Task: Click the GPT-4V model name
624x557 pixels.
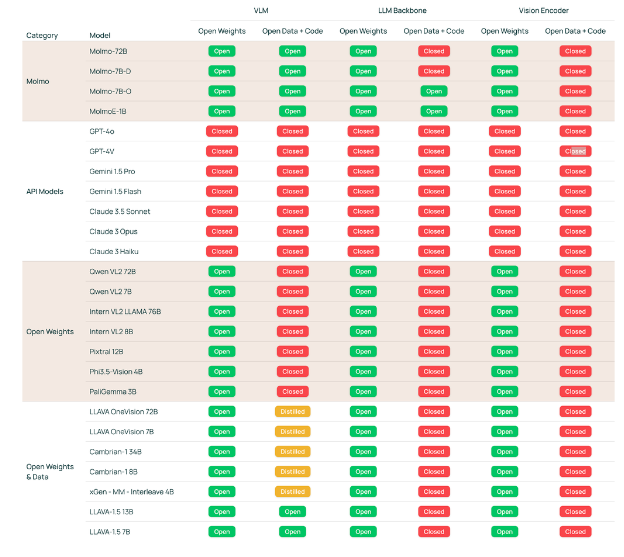Action: pos(102,151)
